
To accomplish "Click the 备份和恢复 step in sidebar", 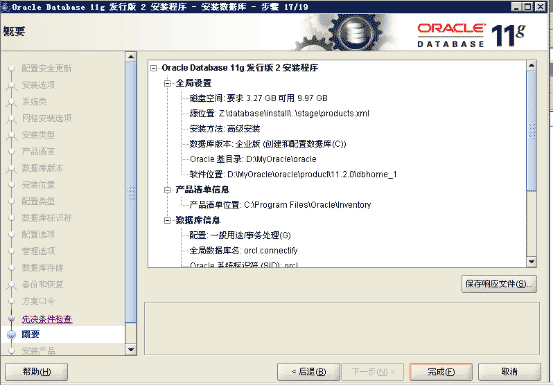I will coord(42,284).
